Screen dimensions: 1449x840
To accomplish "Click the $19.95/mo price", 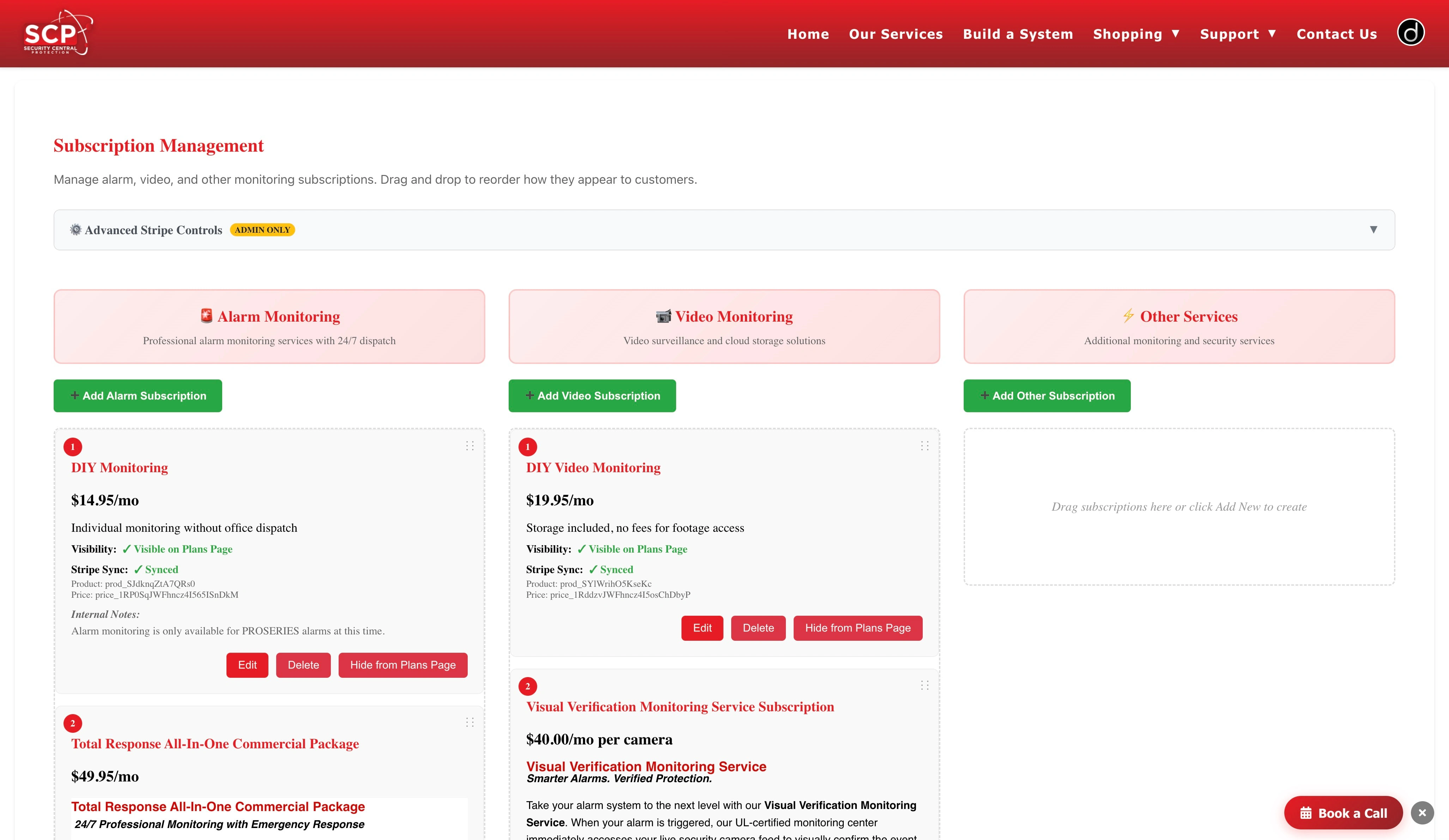I will click(x=559, y=500).
